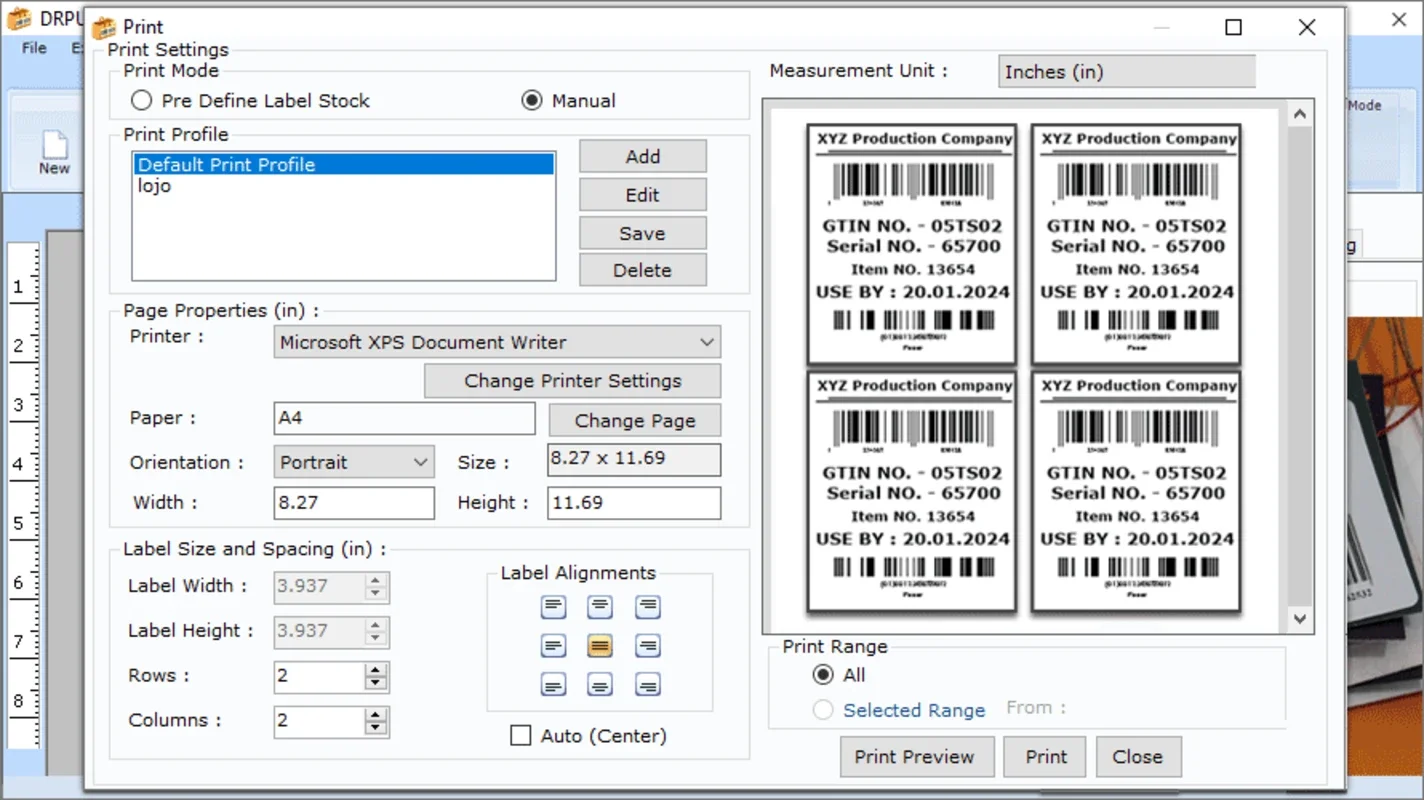
Task: Decrease Rows value with down arrow
Action: (x=376, y=684)
